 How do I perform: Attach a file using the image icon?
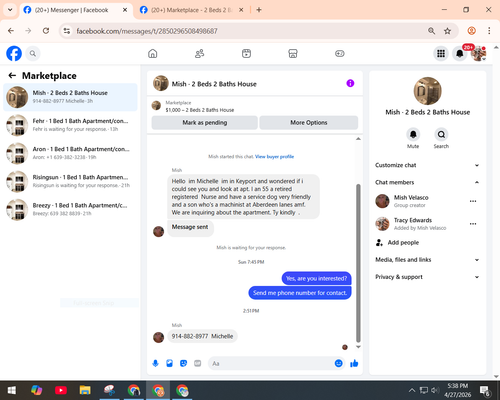169,363
